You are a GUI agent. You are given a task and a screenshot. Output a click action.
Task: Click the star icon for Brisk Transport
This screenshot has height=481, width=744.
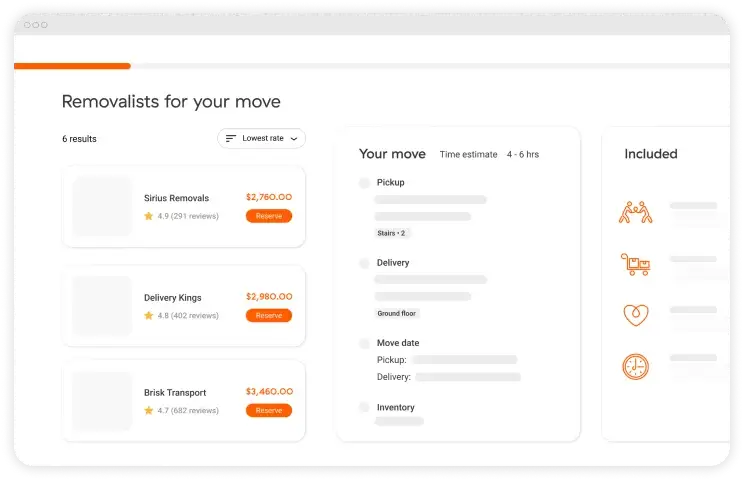149,411
